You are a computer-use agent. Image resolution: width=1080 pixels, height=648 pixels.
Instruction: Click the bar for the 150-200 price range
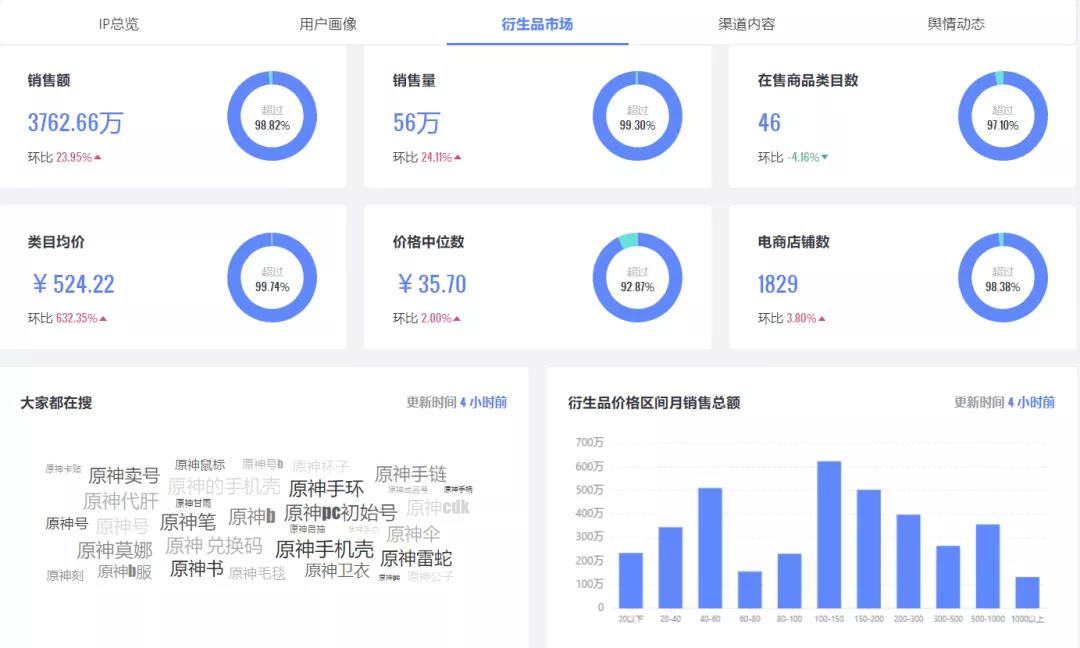[x=869, y=549]
